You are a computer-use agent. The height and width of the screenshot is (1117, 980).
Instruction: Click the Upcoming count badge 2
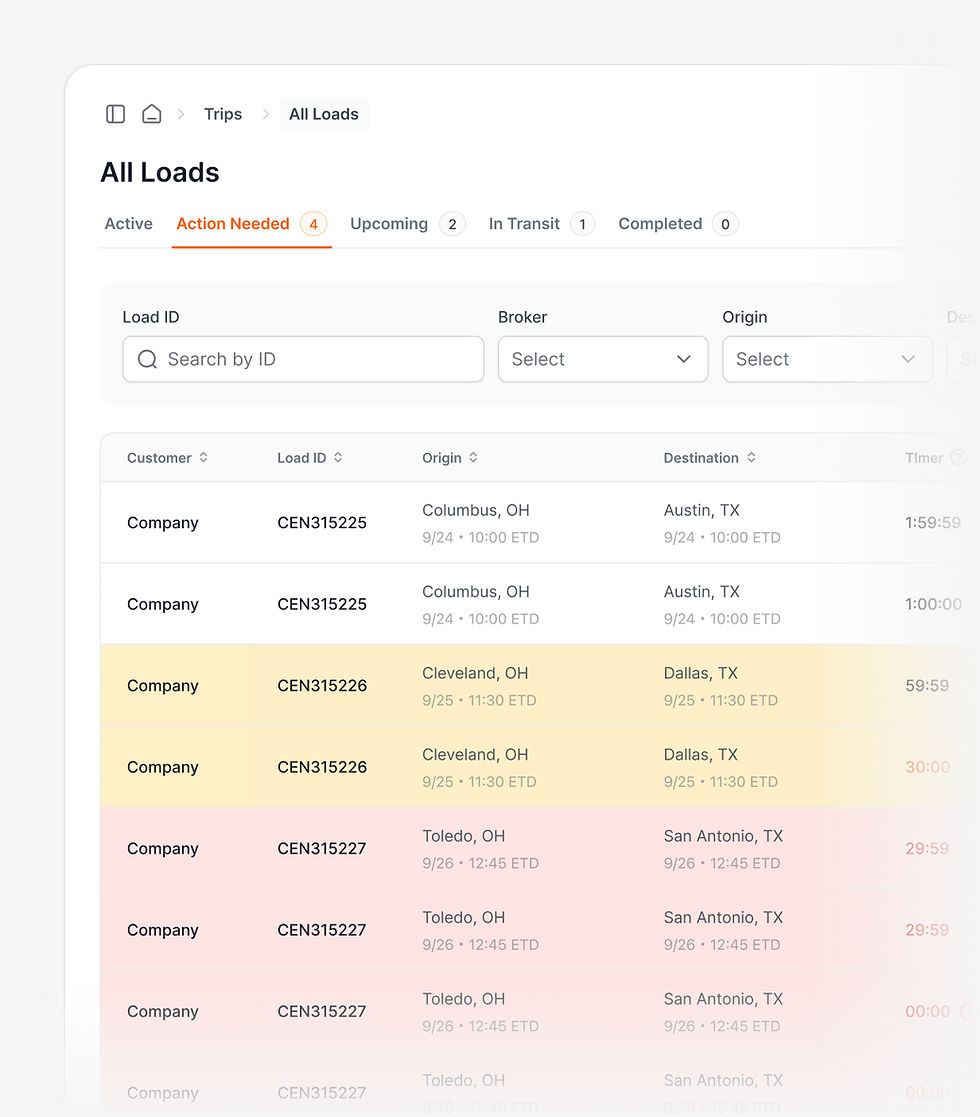pos(452,224)
